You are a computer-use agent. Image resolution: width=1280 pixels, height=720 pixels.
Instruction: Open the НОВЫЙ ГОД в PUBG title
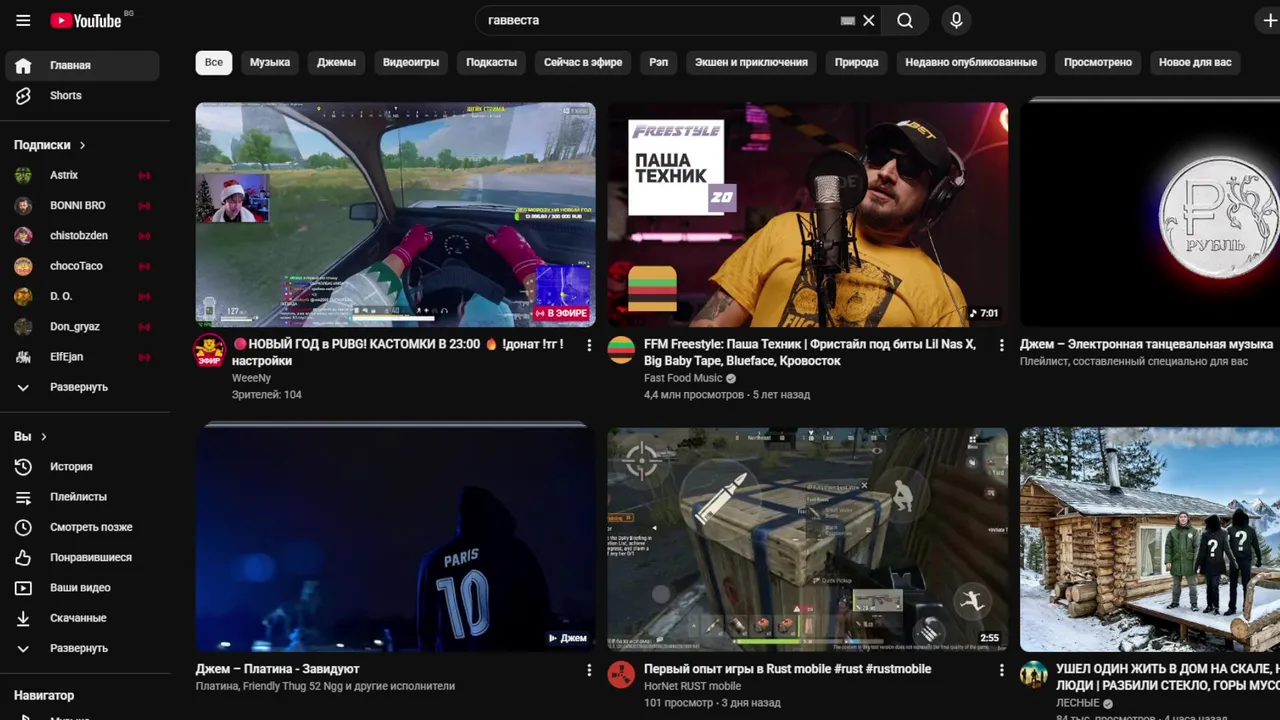398,352
